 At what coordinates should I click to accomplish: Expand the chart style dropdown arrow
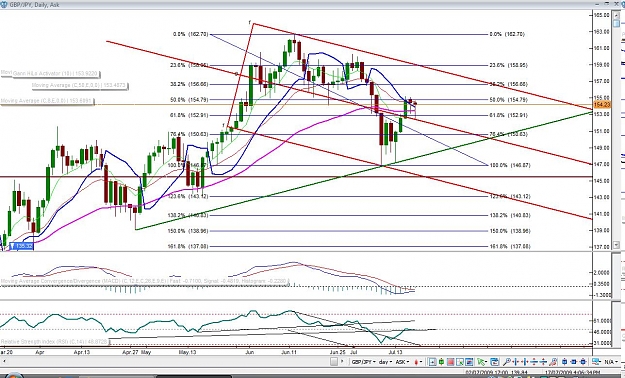(421, 362)
